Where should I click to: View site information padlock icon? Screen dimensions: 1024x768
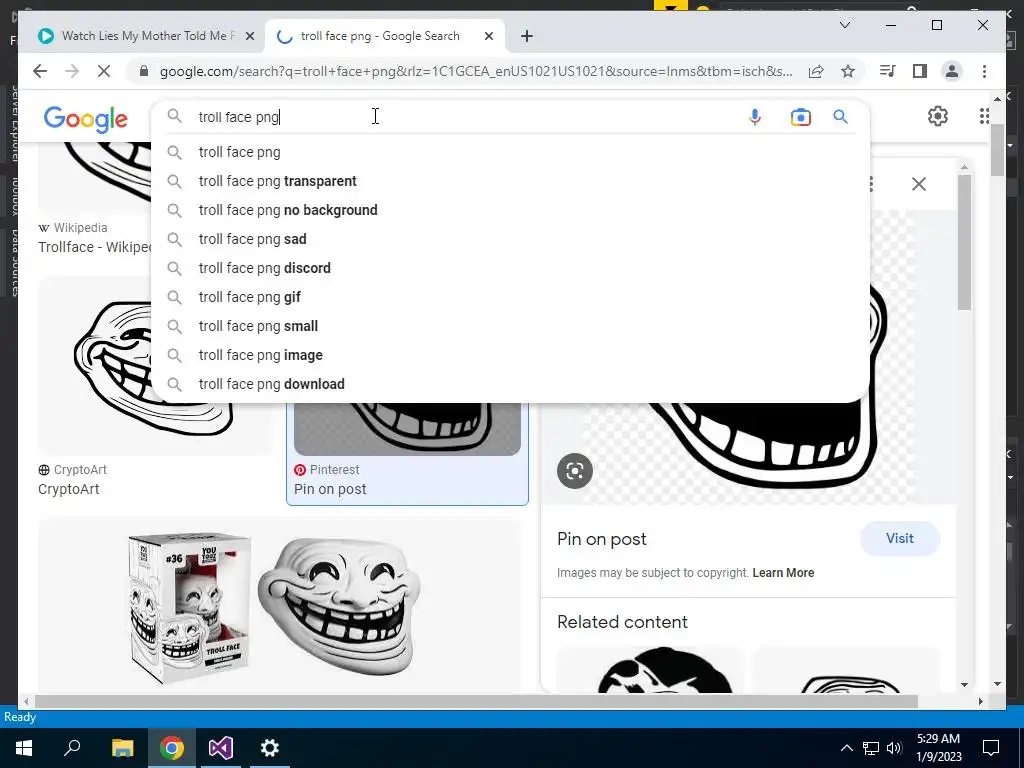coord(144,71)
